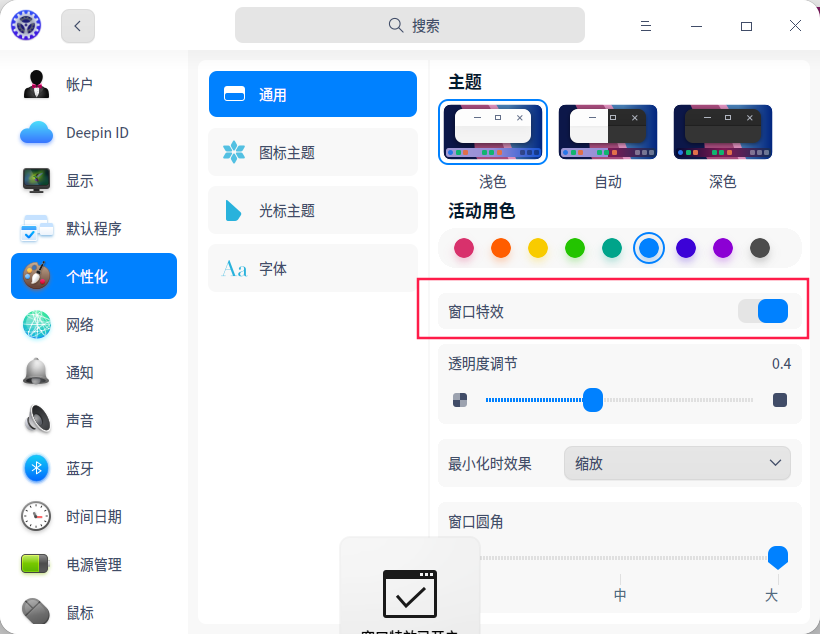Click the Network (网络) globe icon
This screenshot has height=634, width=820.
point(36,324)
